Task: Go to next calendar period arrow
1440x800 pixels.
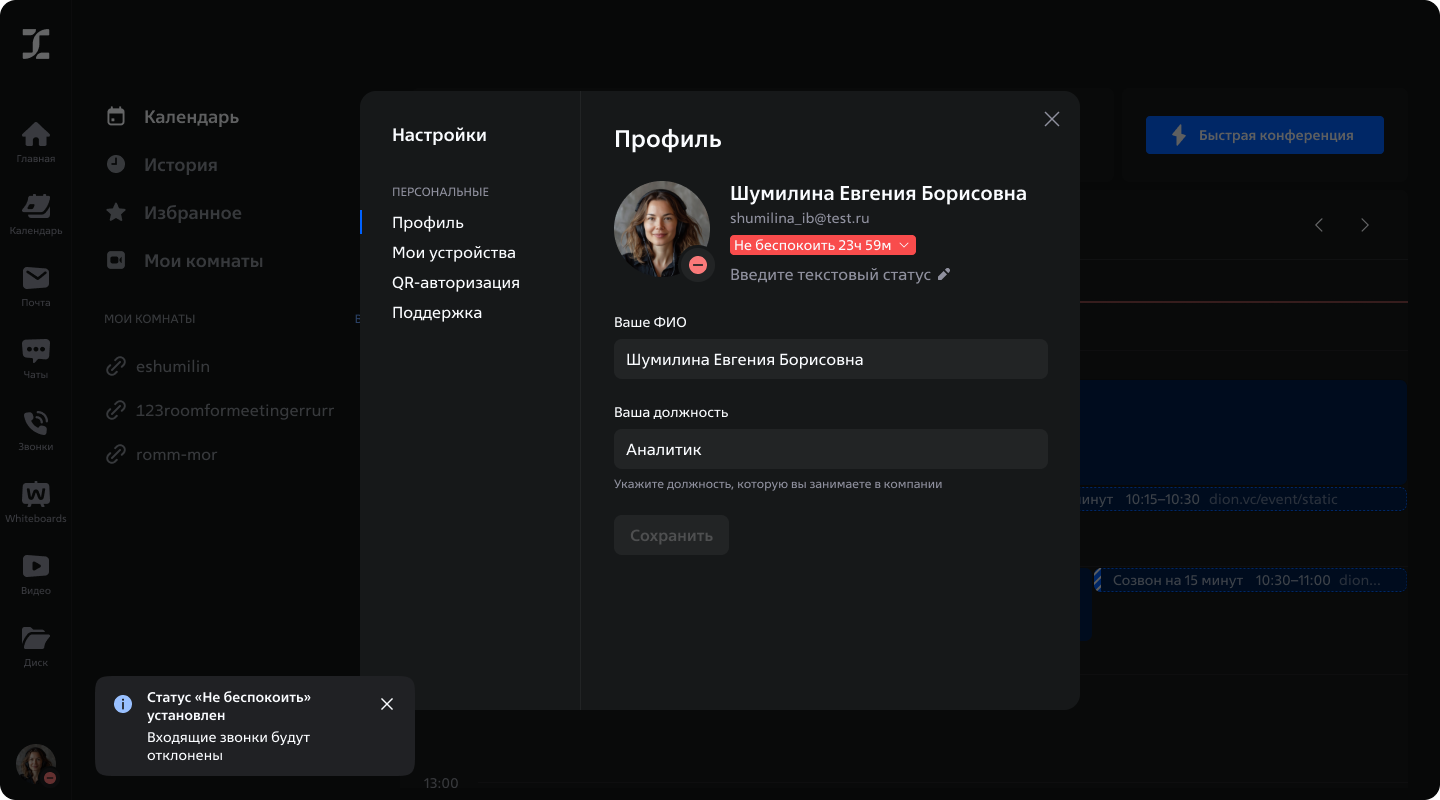Action: pos(1365,225)
